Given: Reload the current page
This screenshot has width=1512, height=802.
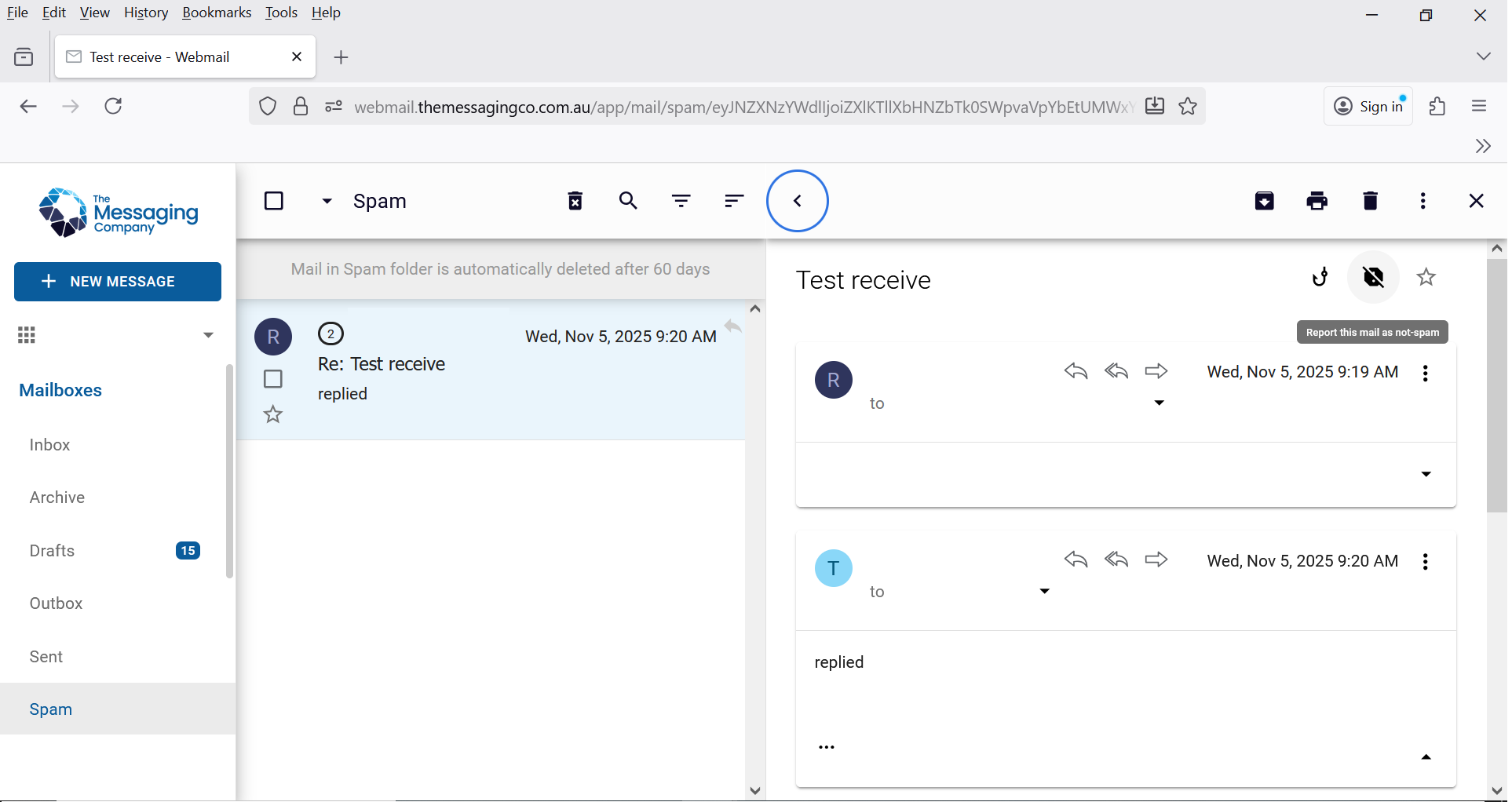Looking at the screenshot, I should (113, 106).
